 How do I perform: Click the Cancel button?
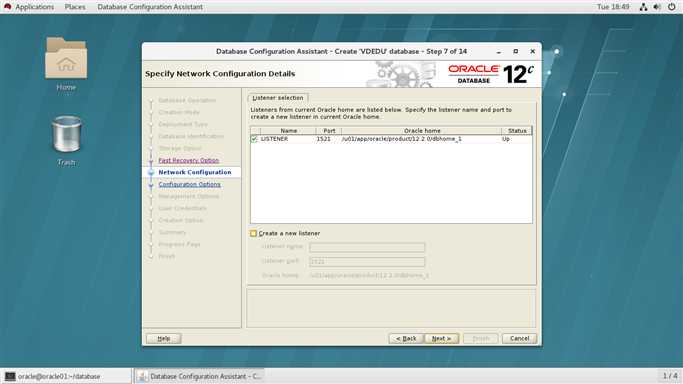click(519, 338)
